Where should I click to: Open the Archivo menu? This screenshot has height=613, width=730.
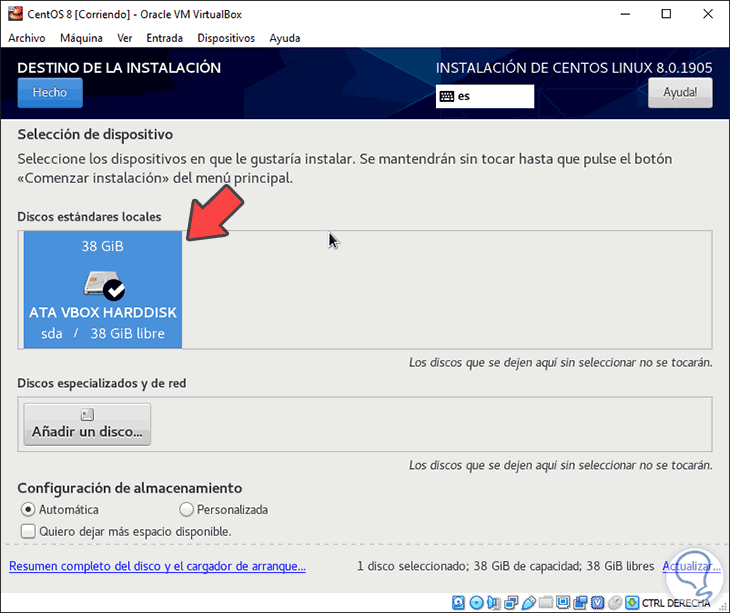click(x=27, y=38)
